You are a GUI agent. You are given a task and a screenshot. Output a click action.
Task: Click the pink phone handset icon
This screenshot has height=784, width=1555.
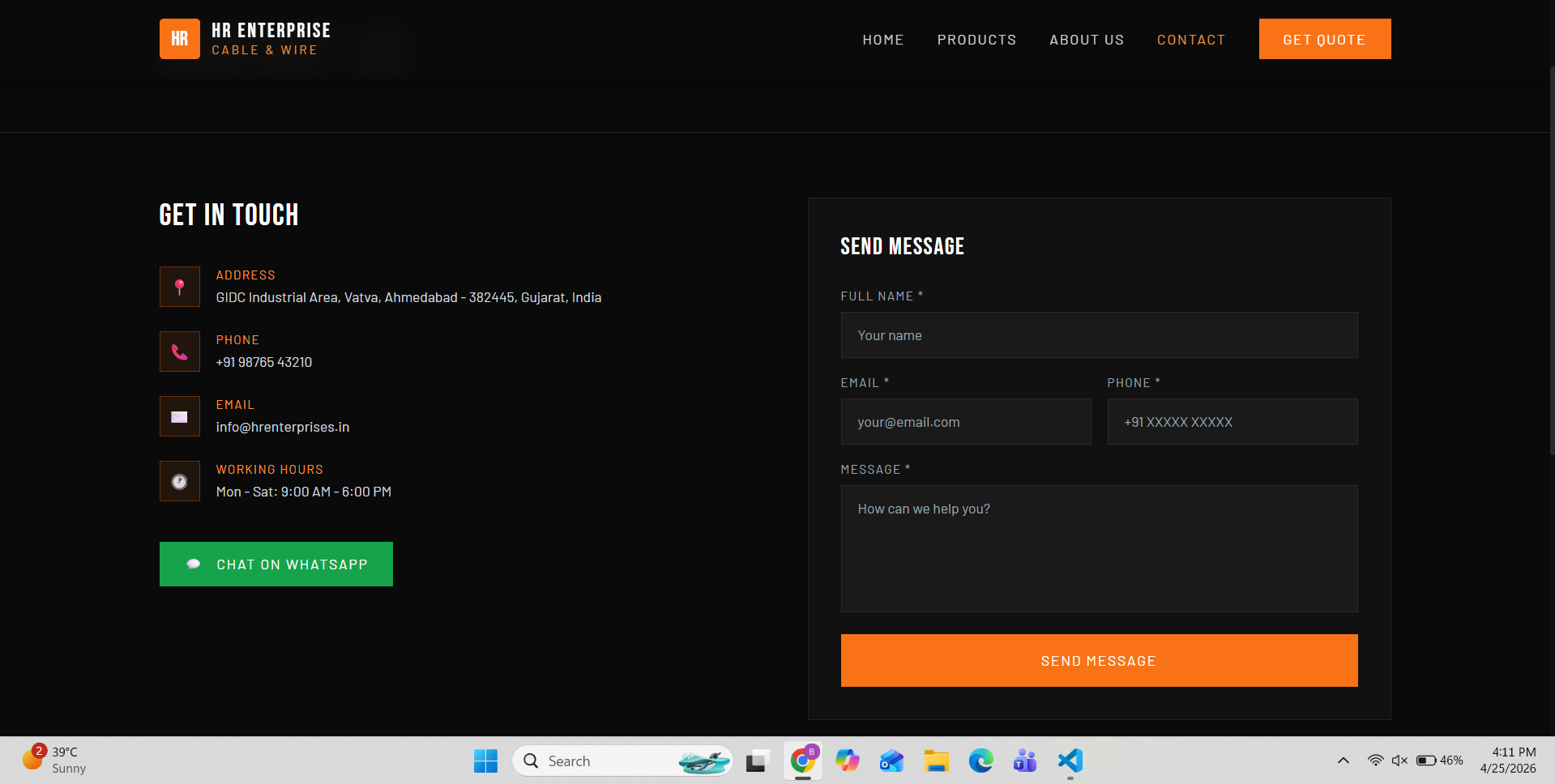[179, 352]
